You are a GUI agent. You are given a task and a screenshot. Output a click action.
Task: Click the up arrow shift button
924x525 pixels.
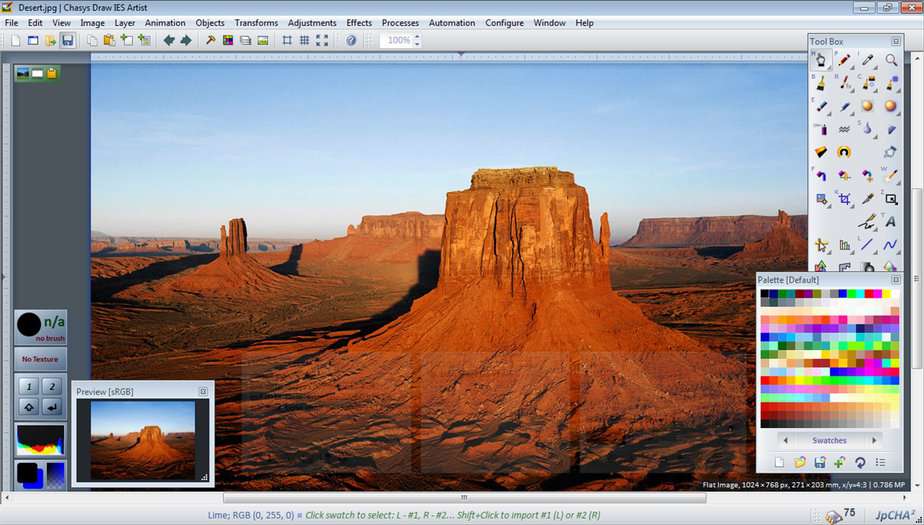pyautogui.click(x=29, y=407)
